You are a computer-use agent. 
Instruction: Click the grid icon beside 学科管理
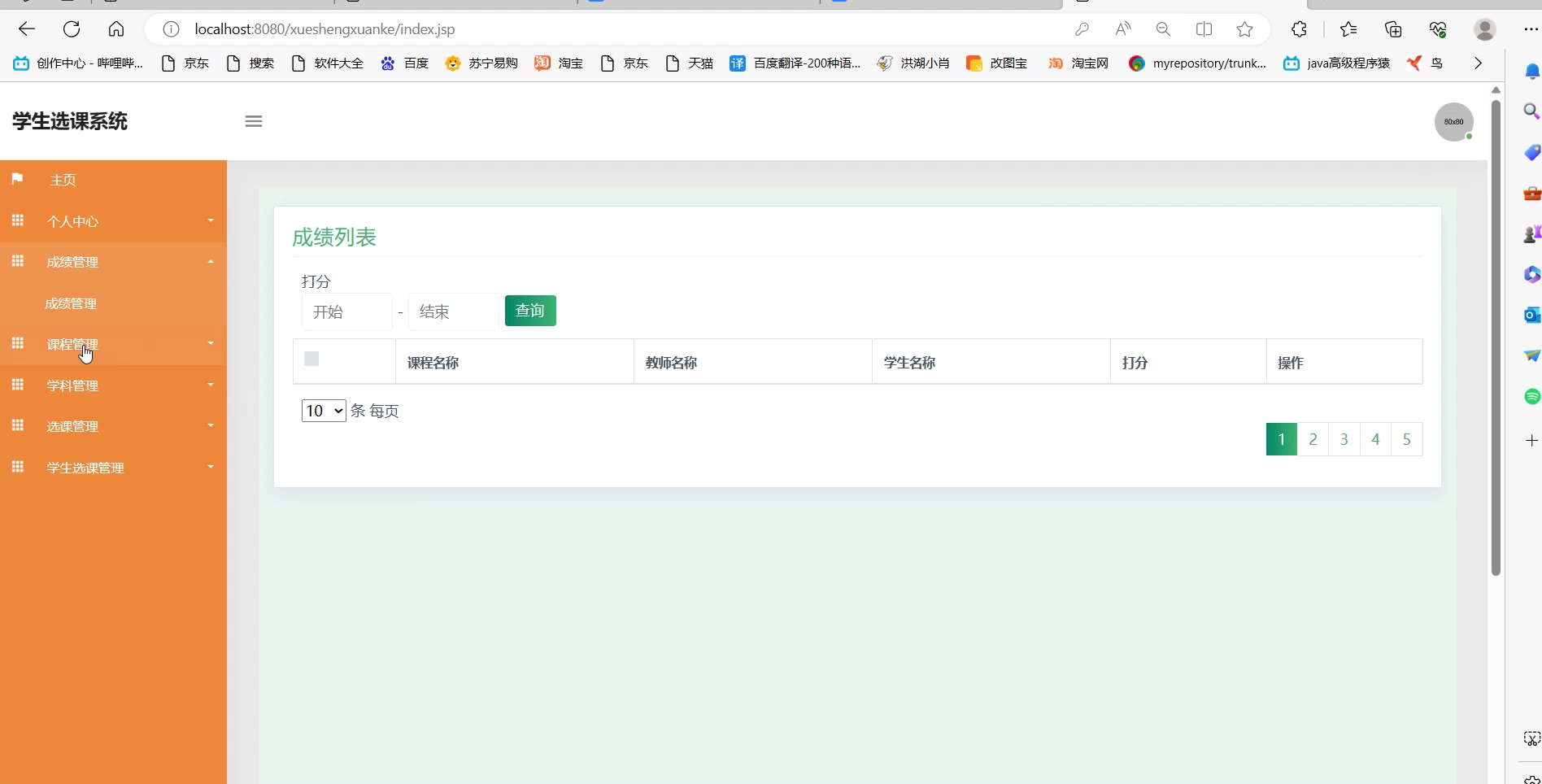(18, 385)
